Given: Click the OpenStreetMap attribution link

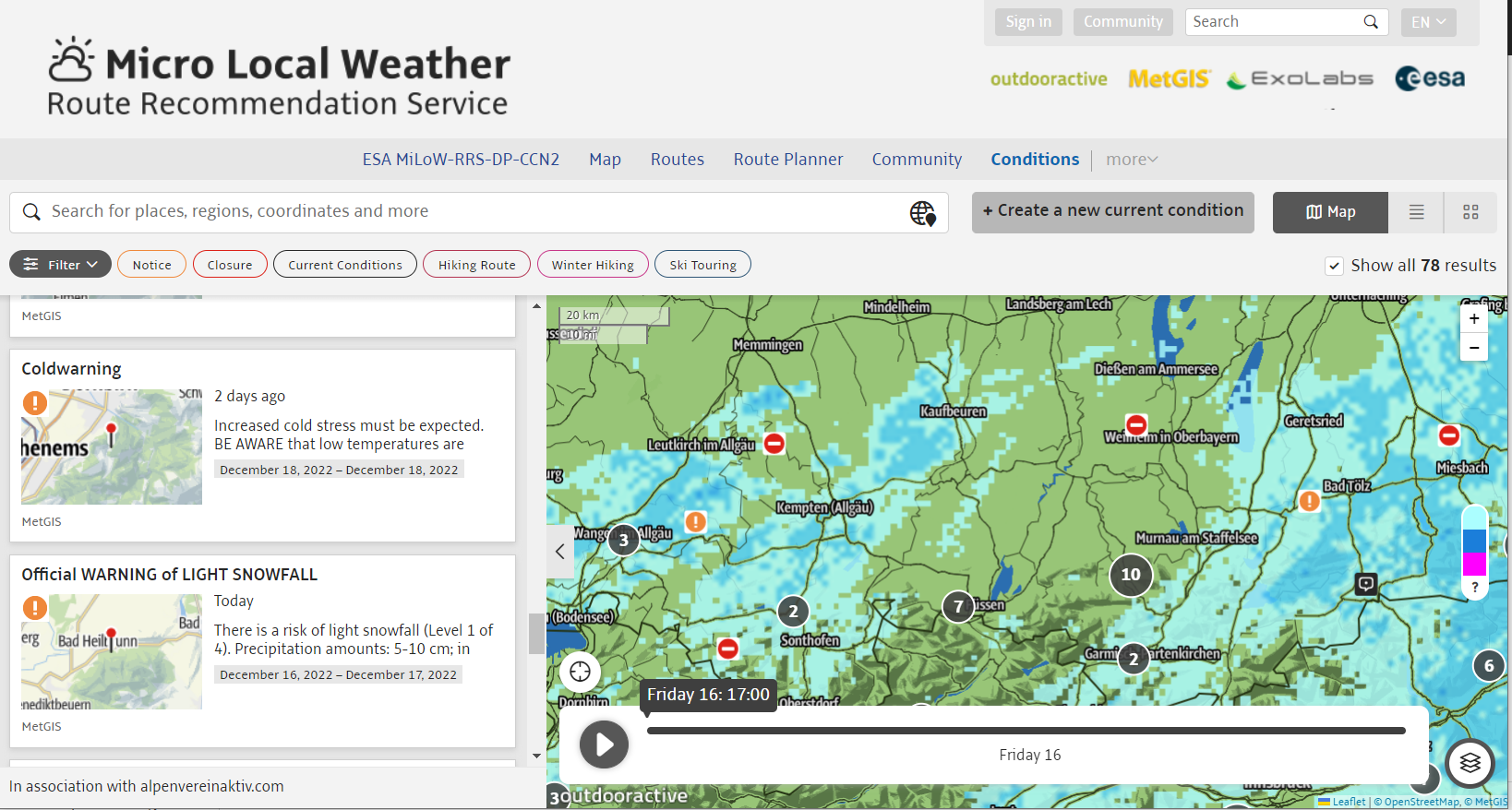Looking at the screenshot, I should point(1421,802).
